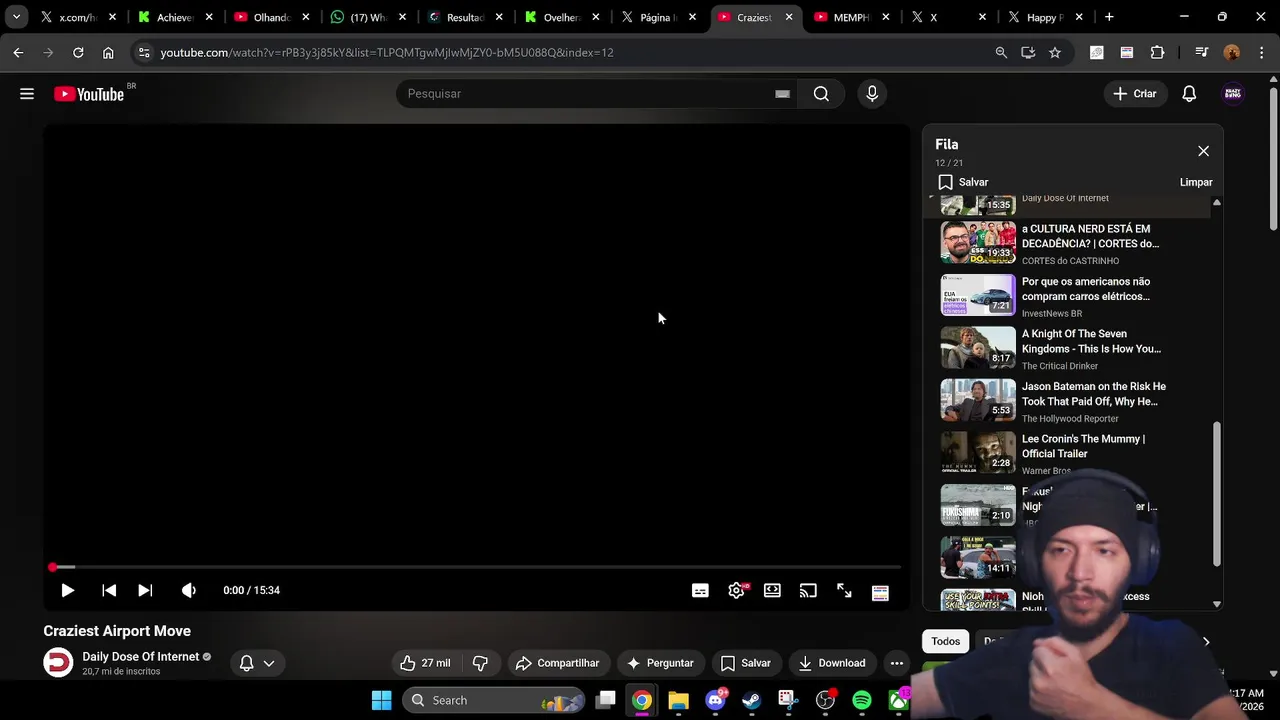Open Chrome media controls icon
This screenshot has height=720, width=1280.
tap(1201, 53)
